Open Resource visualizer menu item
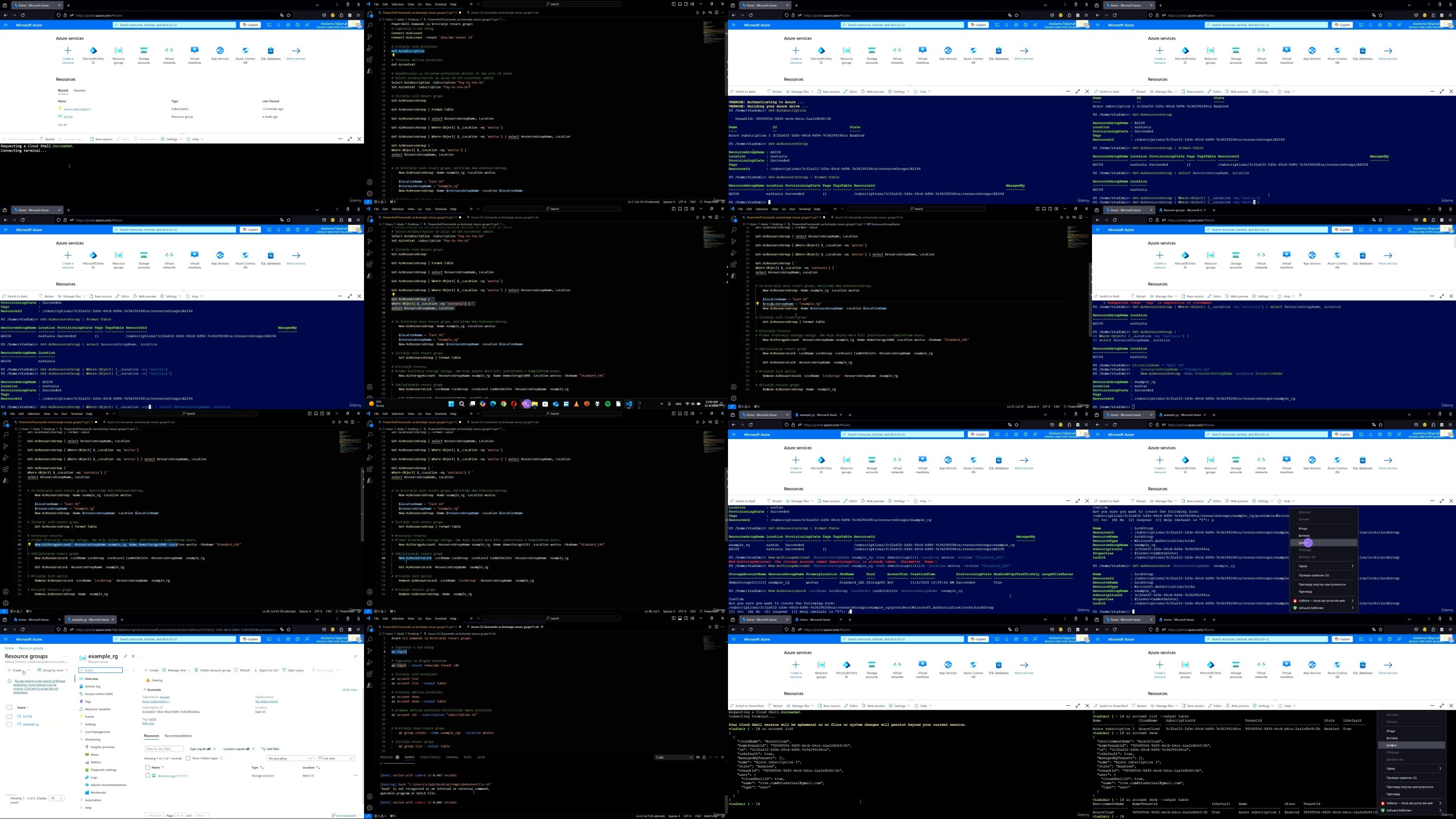Screen dimensions: 1456x819 click(x=95, y=709)
